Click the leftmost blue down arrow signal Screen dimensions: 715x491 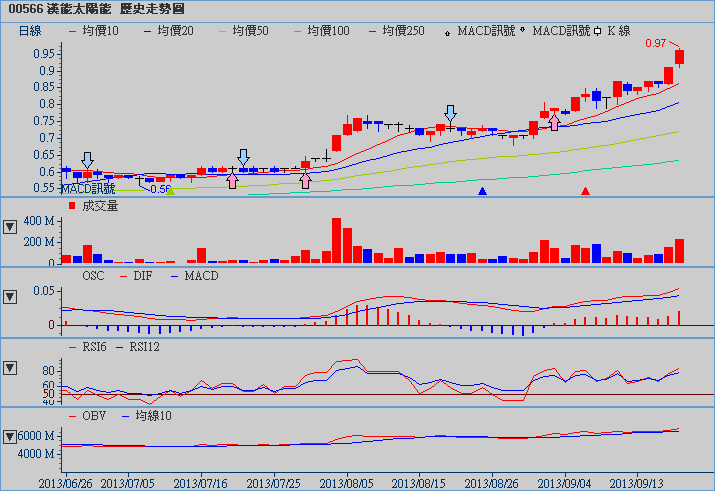(87, 160)
